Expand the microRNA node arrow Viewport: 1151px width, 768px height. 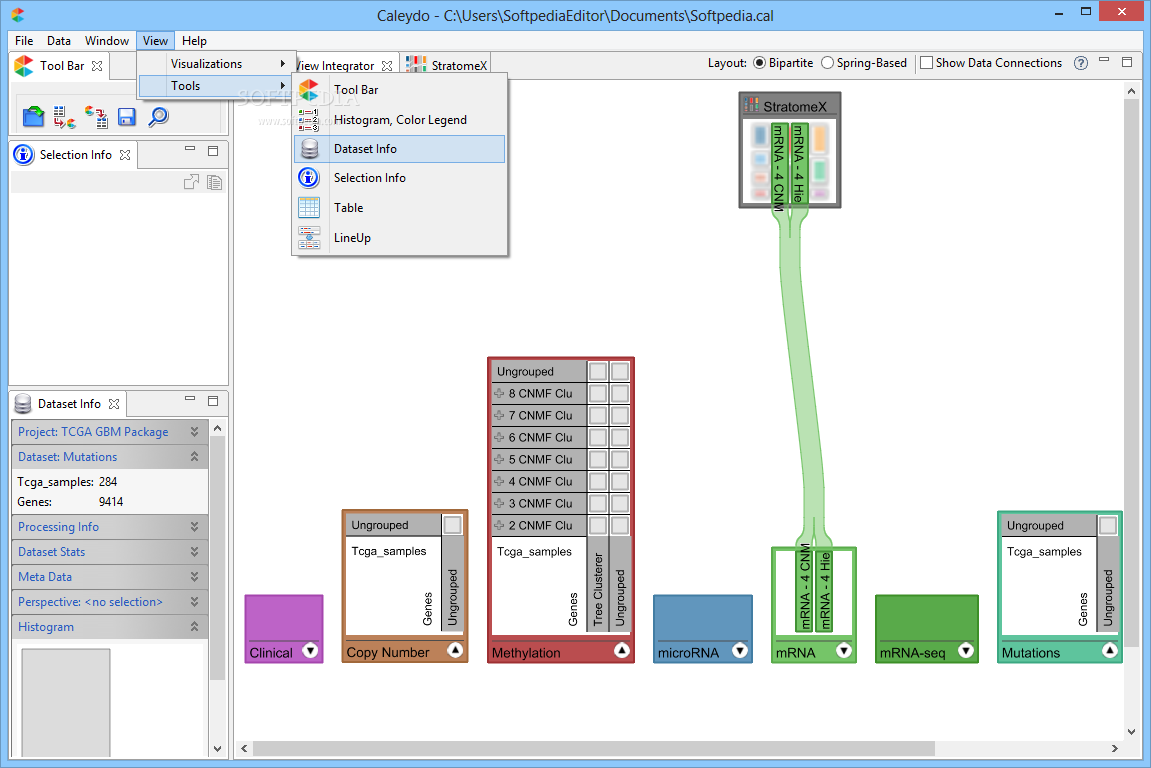pyautogui.click(x=740, y=651)
